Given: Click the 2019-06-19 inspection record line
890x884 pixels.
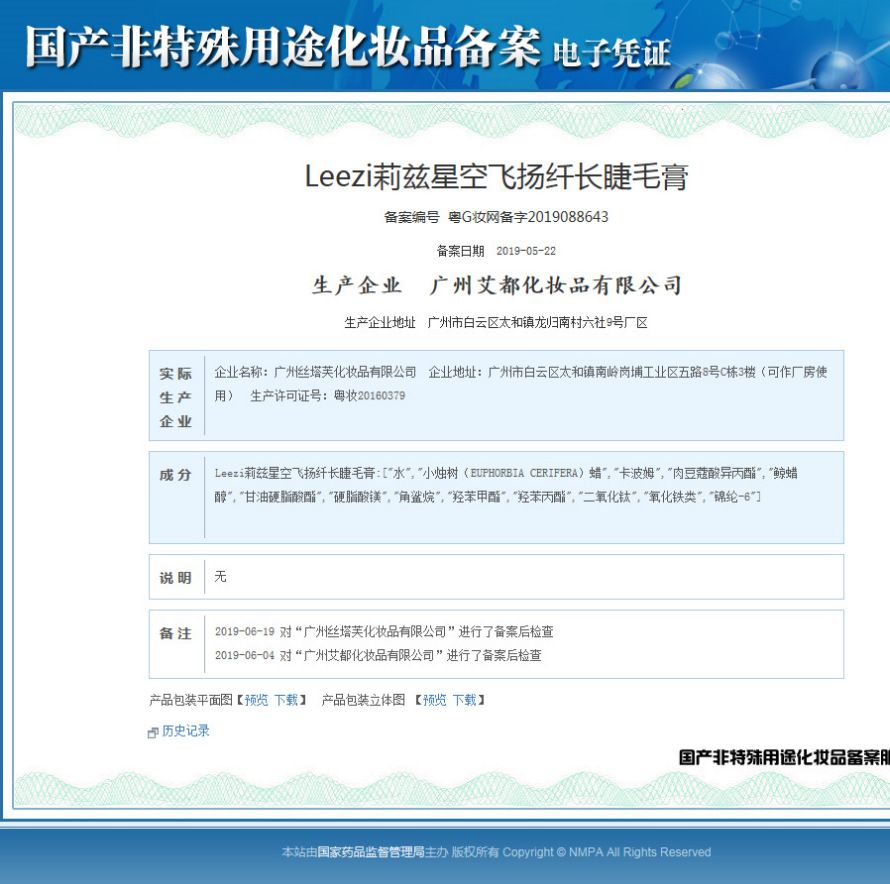Looking at the screenshot, I should 384,632.
